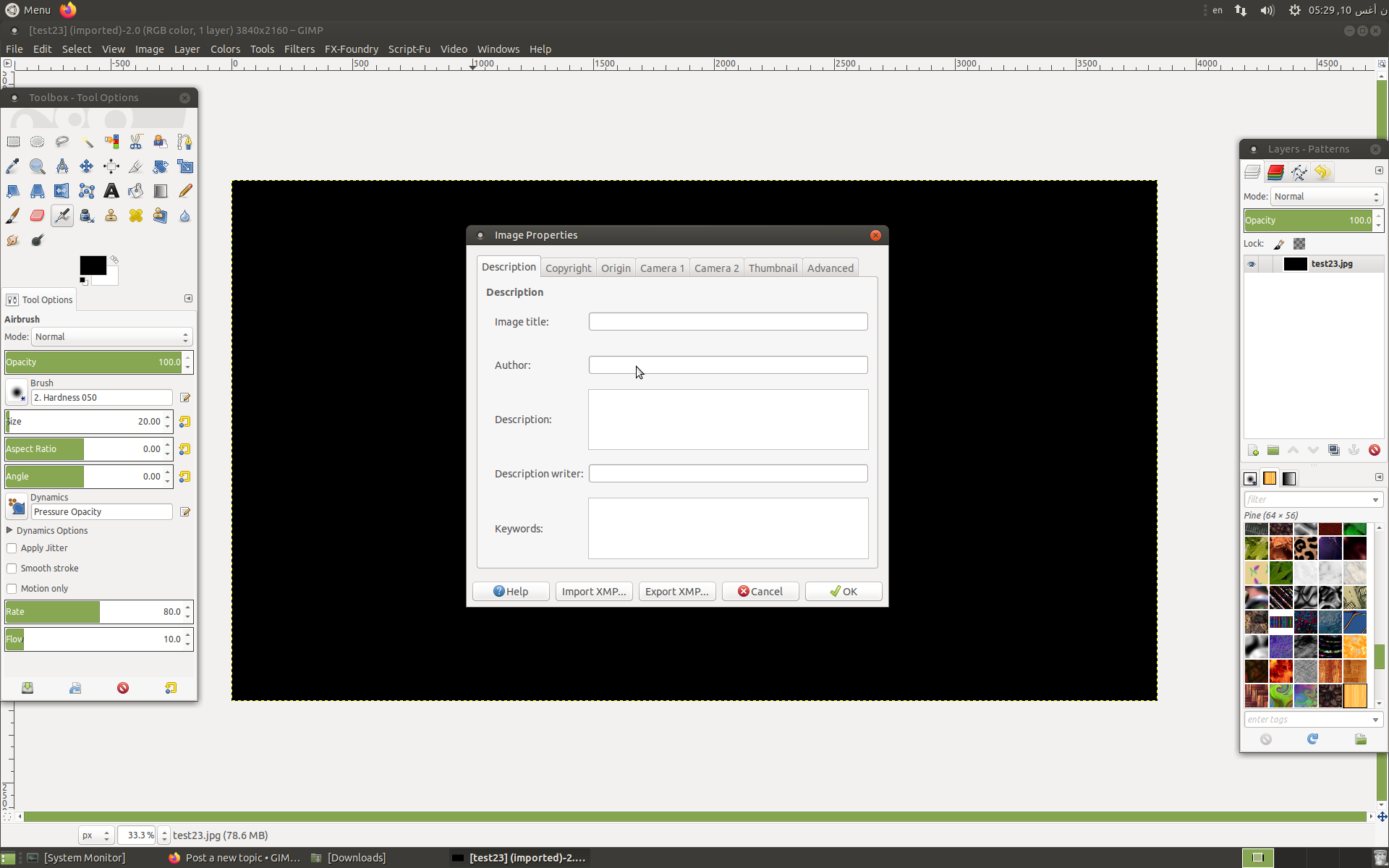Viewport: 1389px width, 868px height.
Task: Switch to the Camera 1 tab
Action: tap(662, 268)
